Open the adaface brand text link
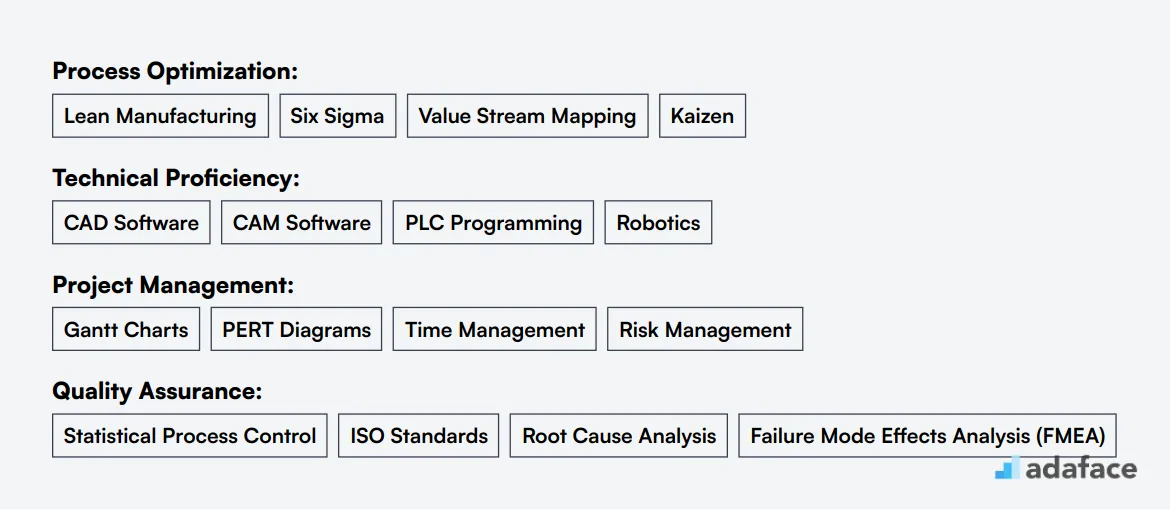 [x=1081, y=469]
